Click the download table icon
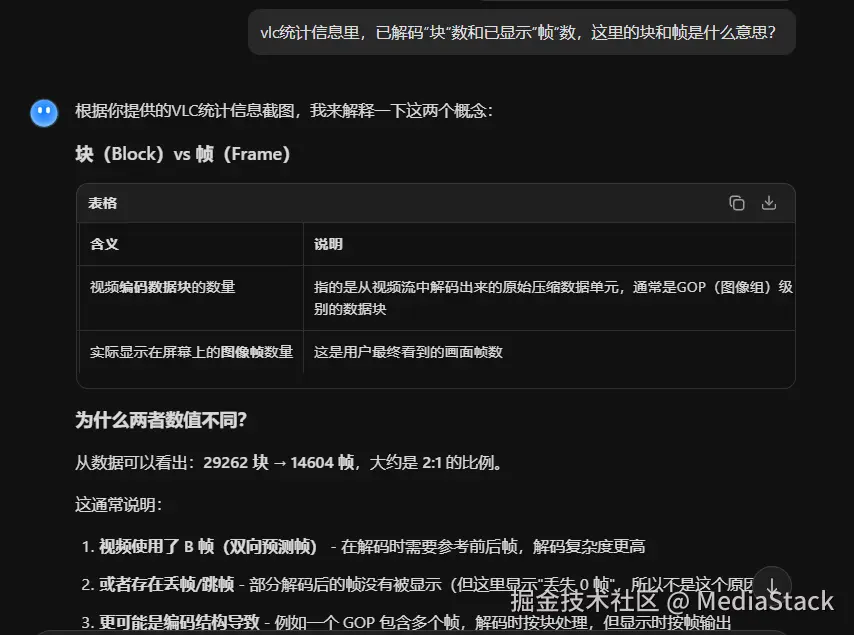The image size is (854, 635). pos(768,202)
